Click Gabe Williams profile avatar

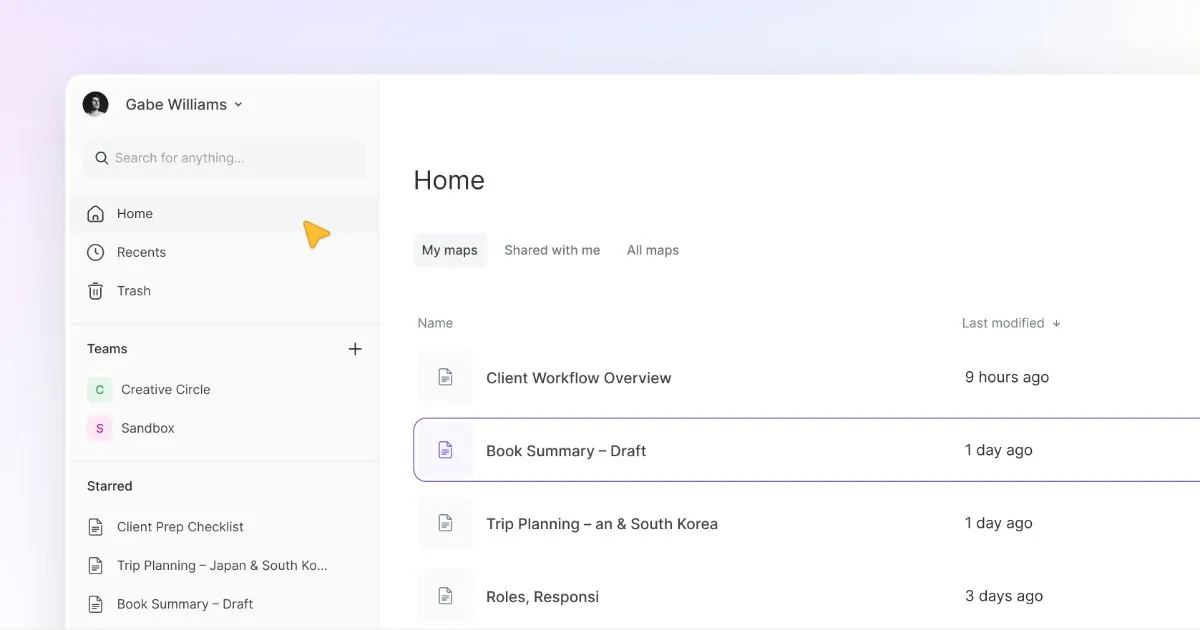tap(95, 103)
